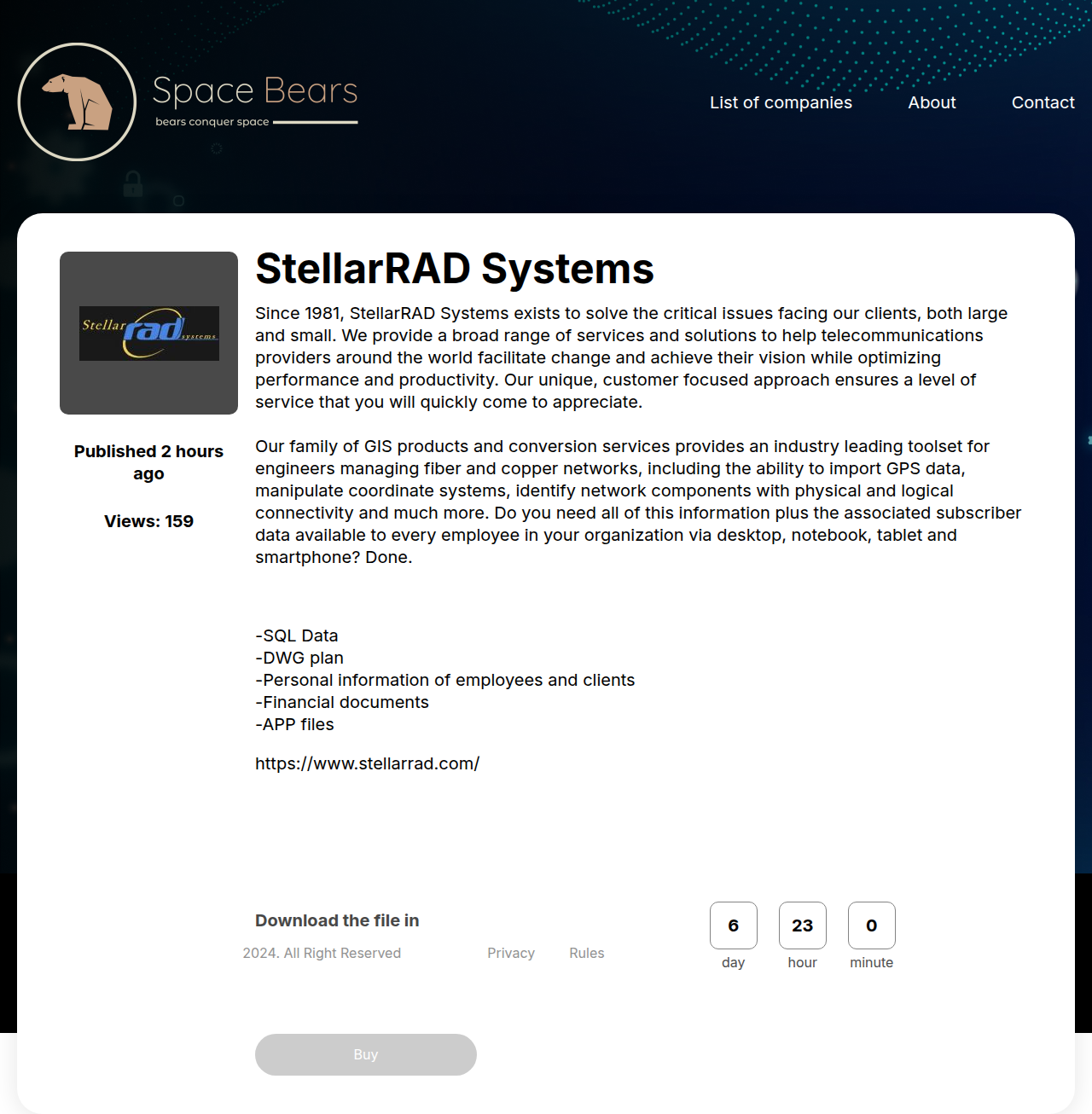Viewport: 1092px width, 1114px height.
Task: Click the 'bears conquer space' tagline
Action: [212, 122]
